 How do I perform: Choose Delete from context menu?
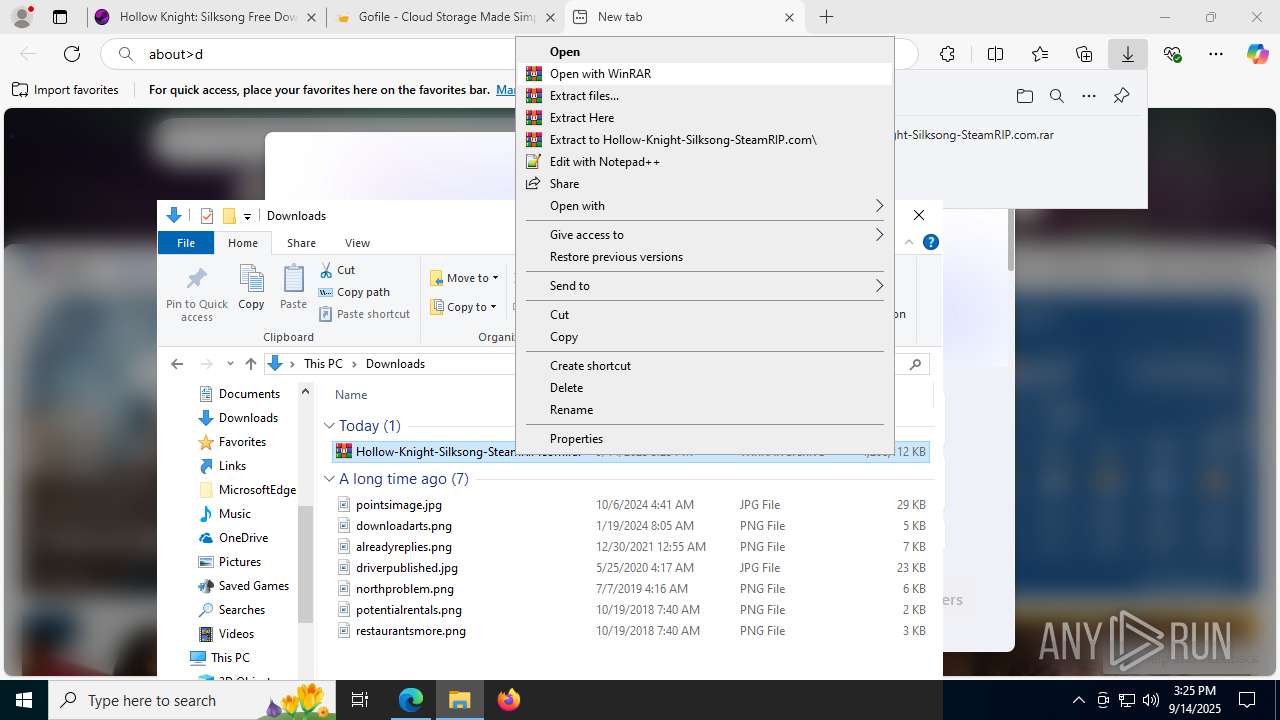click(705, 387)
